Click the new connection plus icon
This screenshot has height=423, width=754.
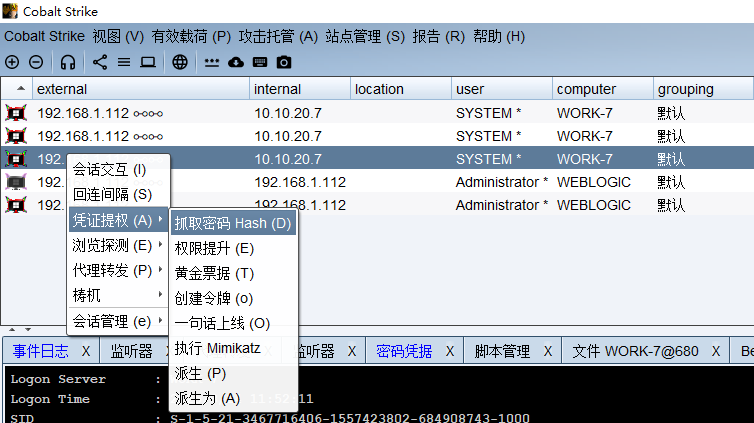12,62
